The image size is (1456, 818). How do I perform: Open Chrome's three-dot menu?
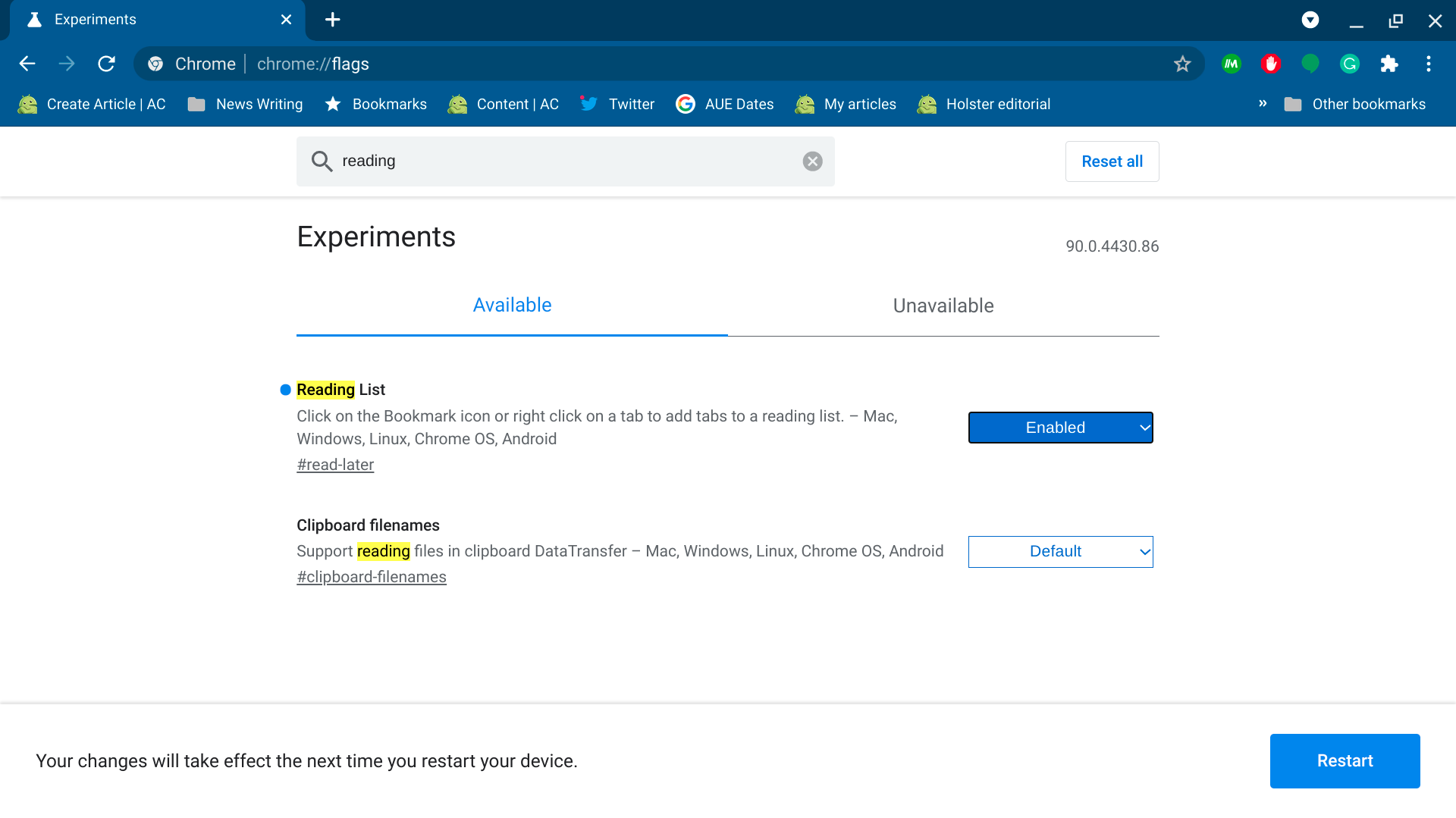coord(1429,64)
